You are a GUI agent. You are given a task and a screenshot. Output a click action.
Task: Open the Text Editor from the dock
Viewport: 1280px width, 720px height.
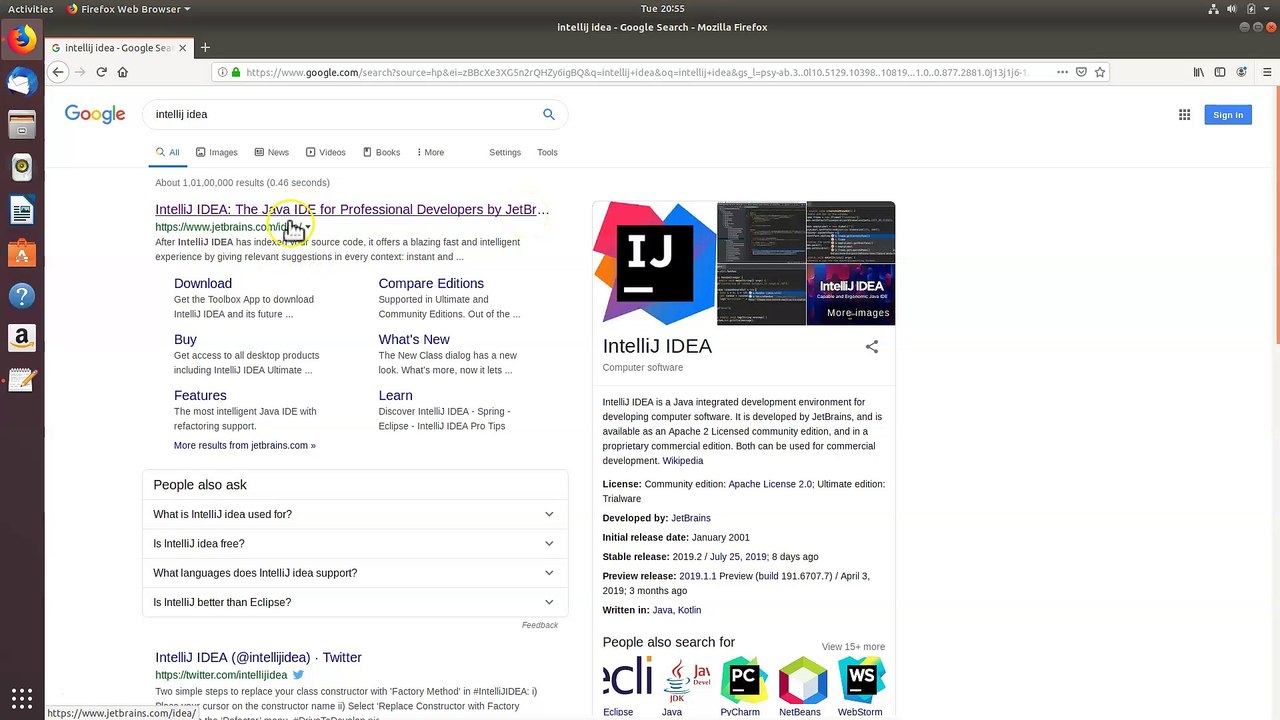click(x=22, y=381)
